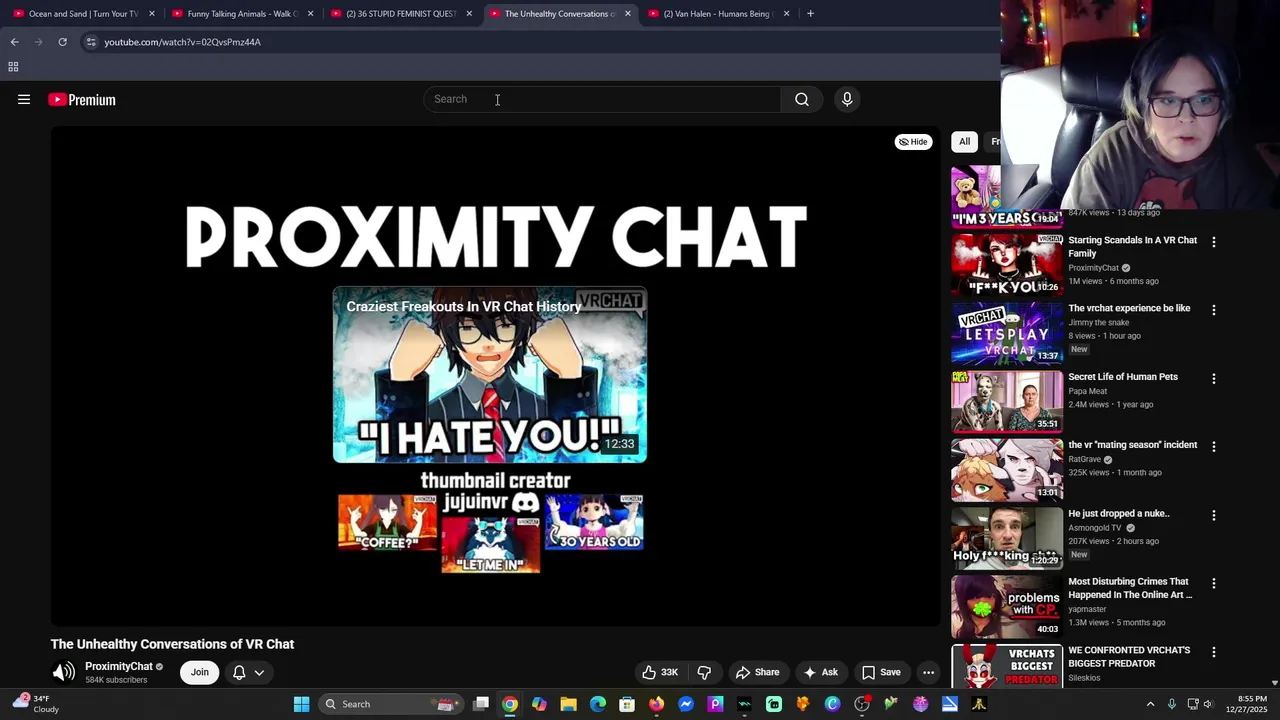Open Starting Scandals In A VR Chat Family video
1280x720 pixels.
1132,246
